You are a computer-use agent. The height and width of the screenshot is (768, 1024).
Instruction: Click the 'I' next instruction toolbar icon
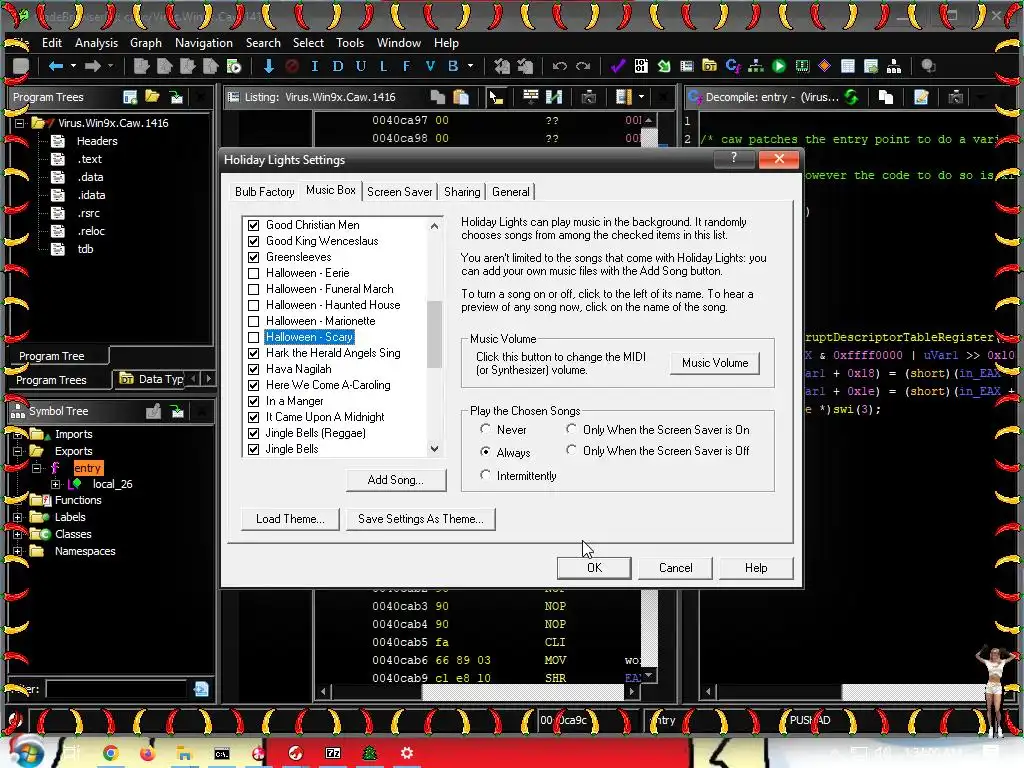[x=315, y=66]
